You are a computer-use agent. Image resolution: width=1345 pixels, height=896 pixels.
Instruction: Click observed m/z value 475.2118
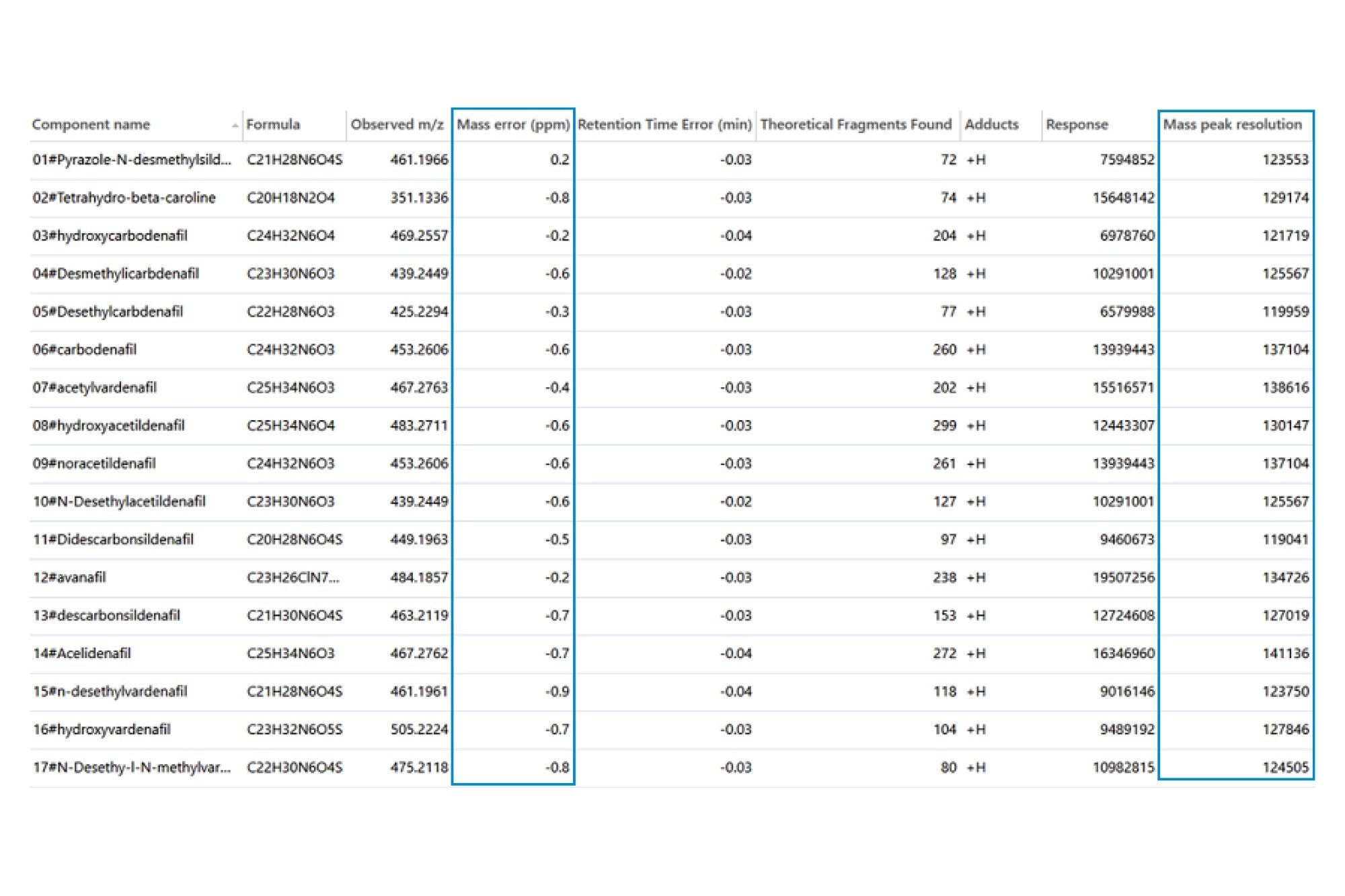coord(419,768)
